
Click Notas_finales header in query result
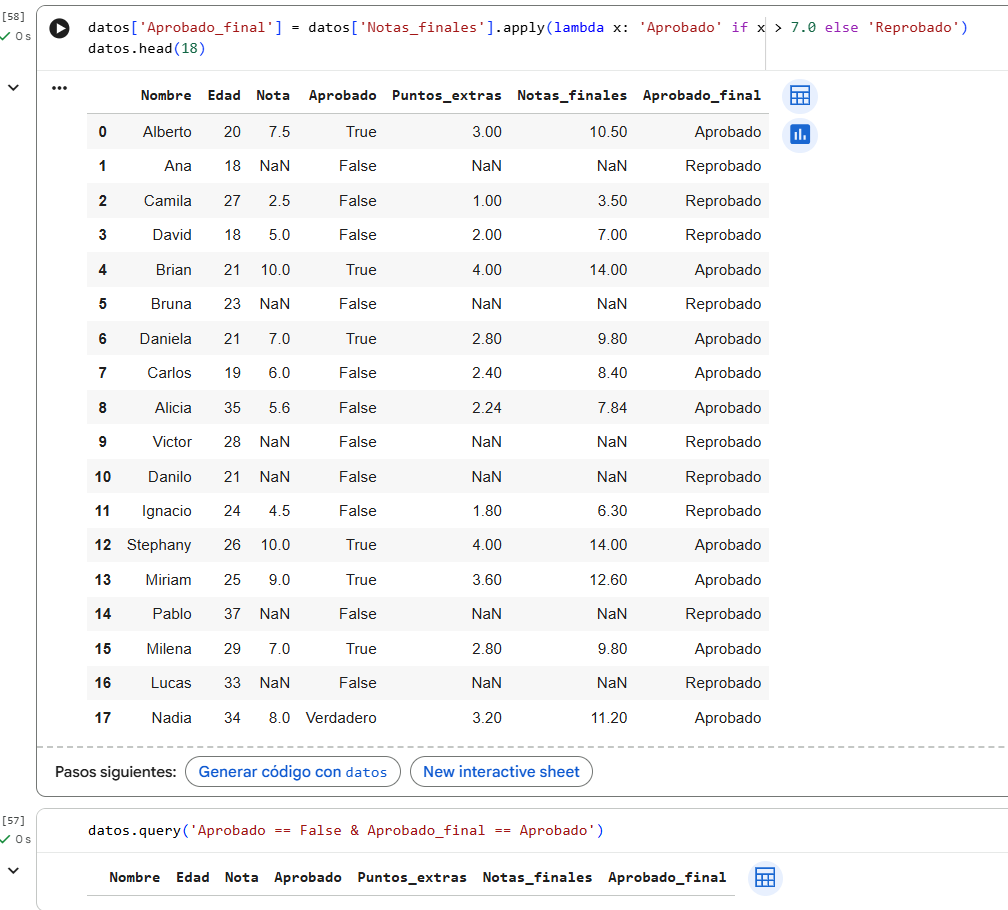pyautogui.click(x=537, y=877)
